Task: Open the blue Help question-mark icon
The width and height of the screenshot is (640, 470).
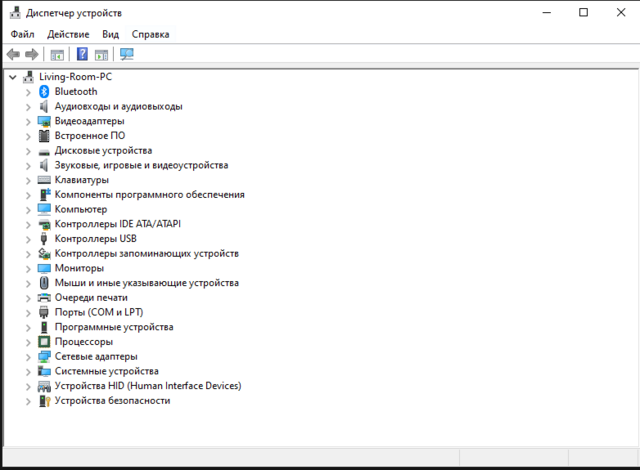Action: [x=82, y=54]
